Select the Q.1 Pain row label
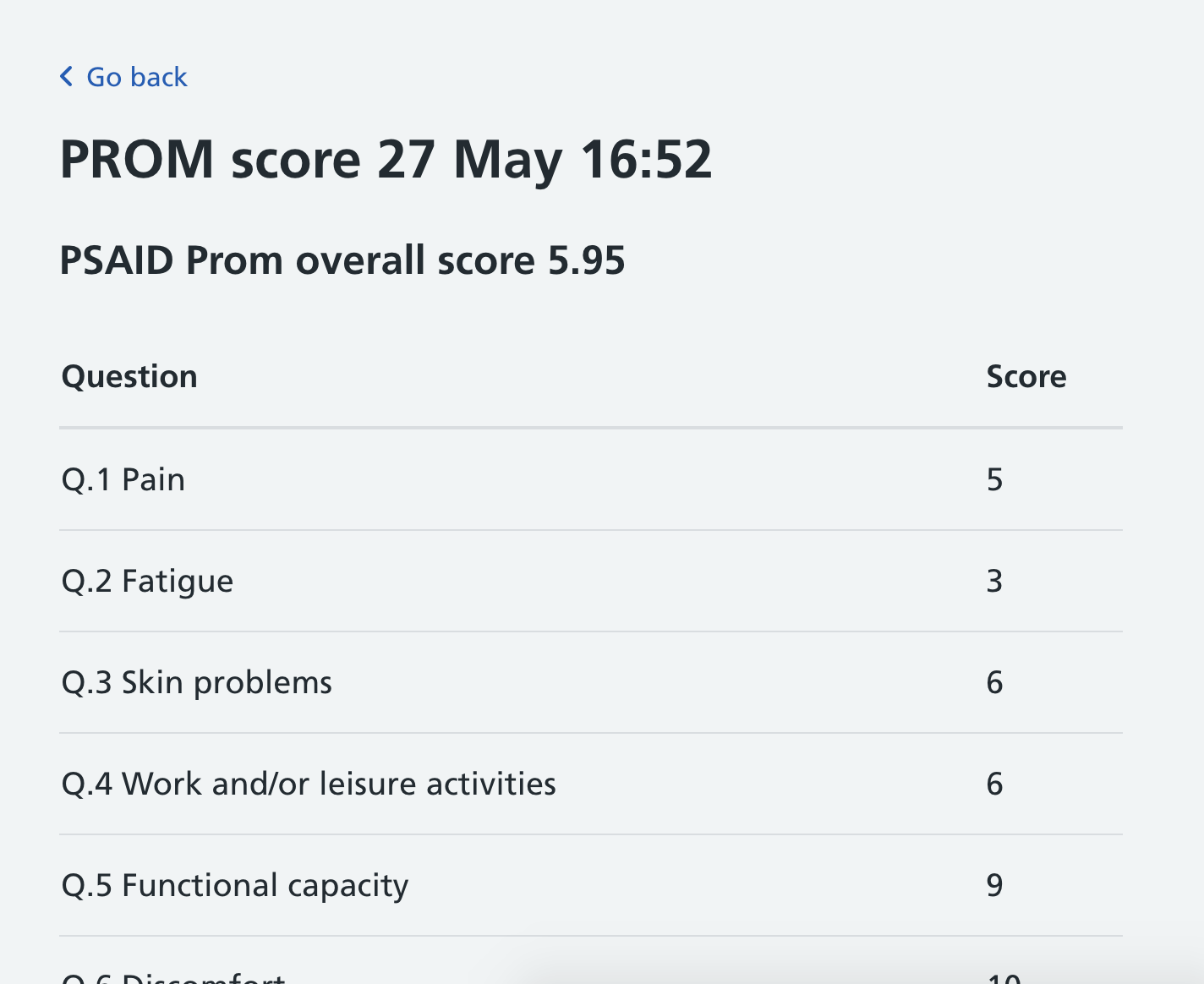1204x984 pixels. pyautogui.click(x=123, y=480)
